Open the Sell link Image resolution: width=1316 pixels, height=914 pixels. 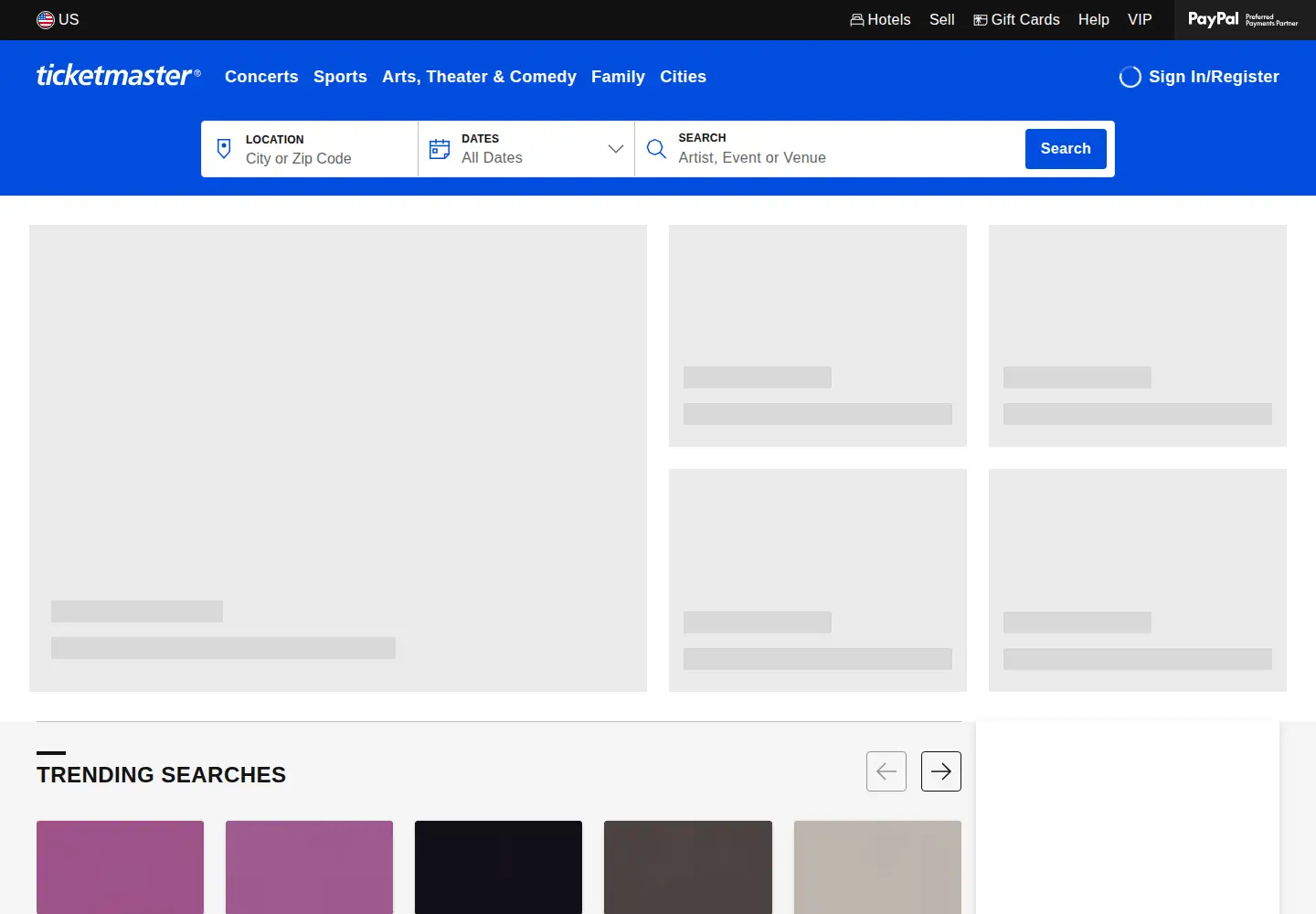pos(941,19)
